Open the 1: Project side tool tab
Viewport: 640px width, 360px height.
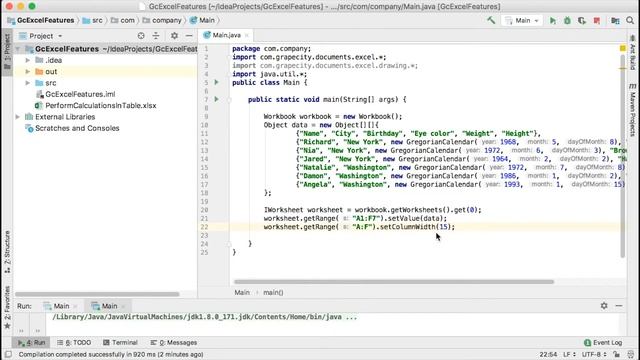point(7,52)
